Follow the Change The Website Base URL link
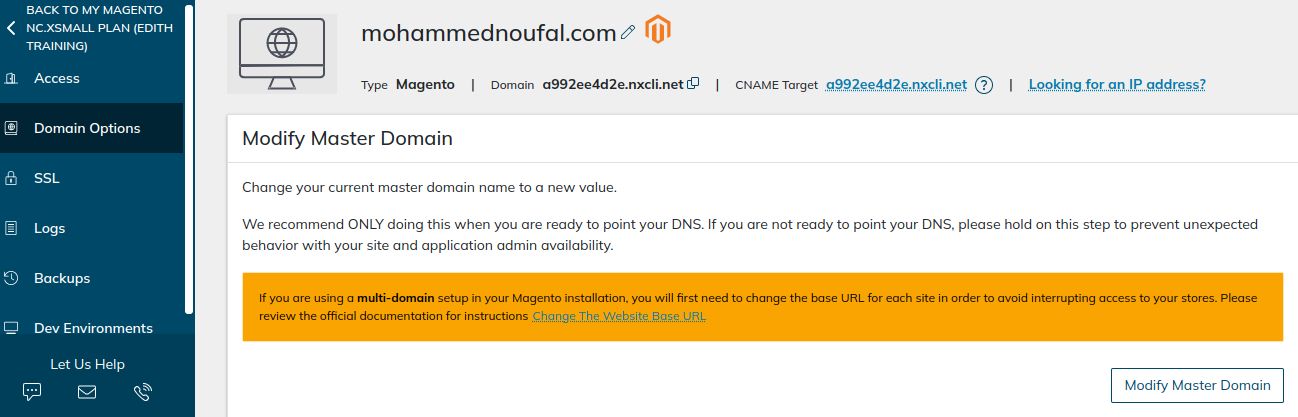Viewport: 1298px width, 417px height. click(x=619, y=316)
